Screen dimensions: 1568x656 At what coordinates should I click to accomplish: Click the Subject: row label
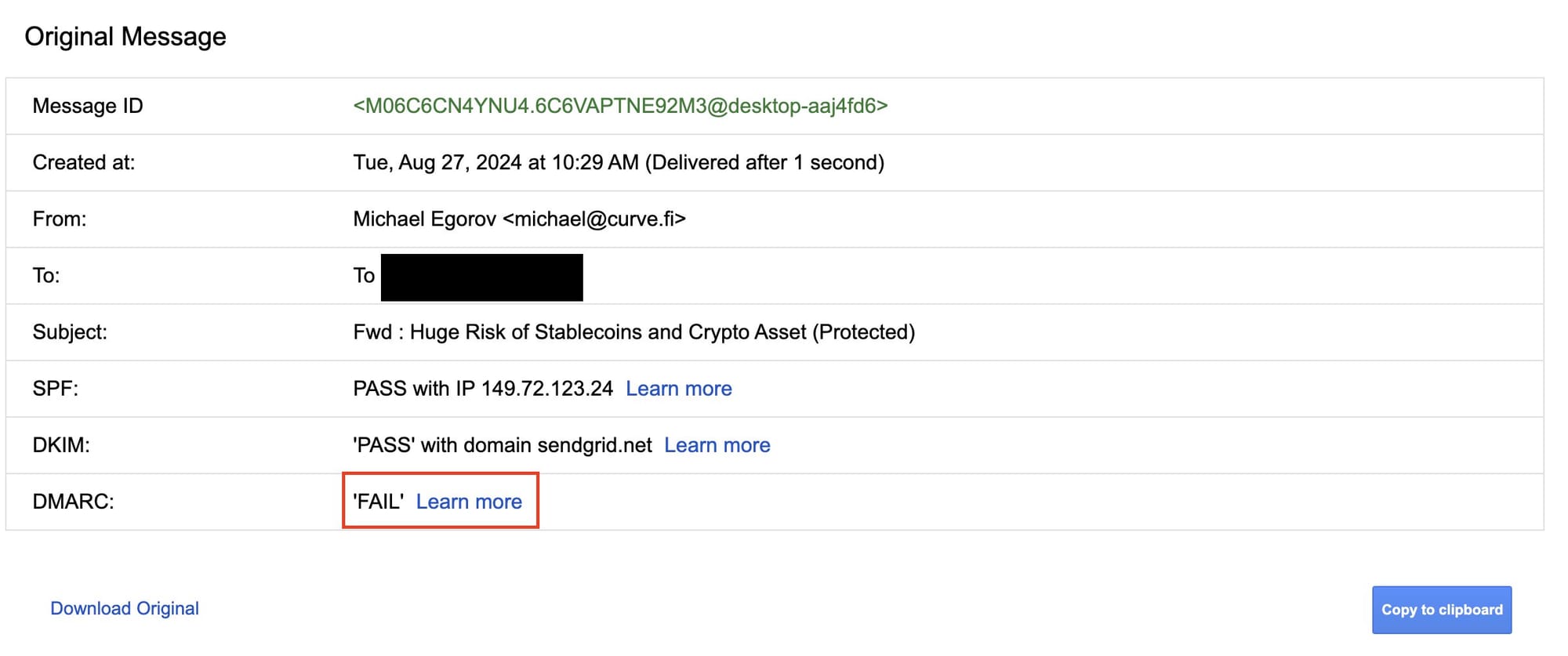pos(70,332)
